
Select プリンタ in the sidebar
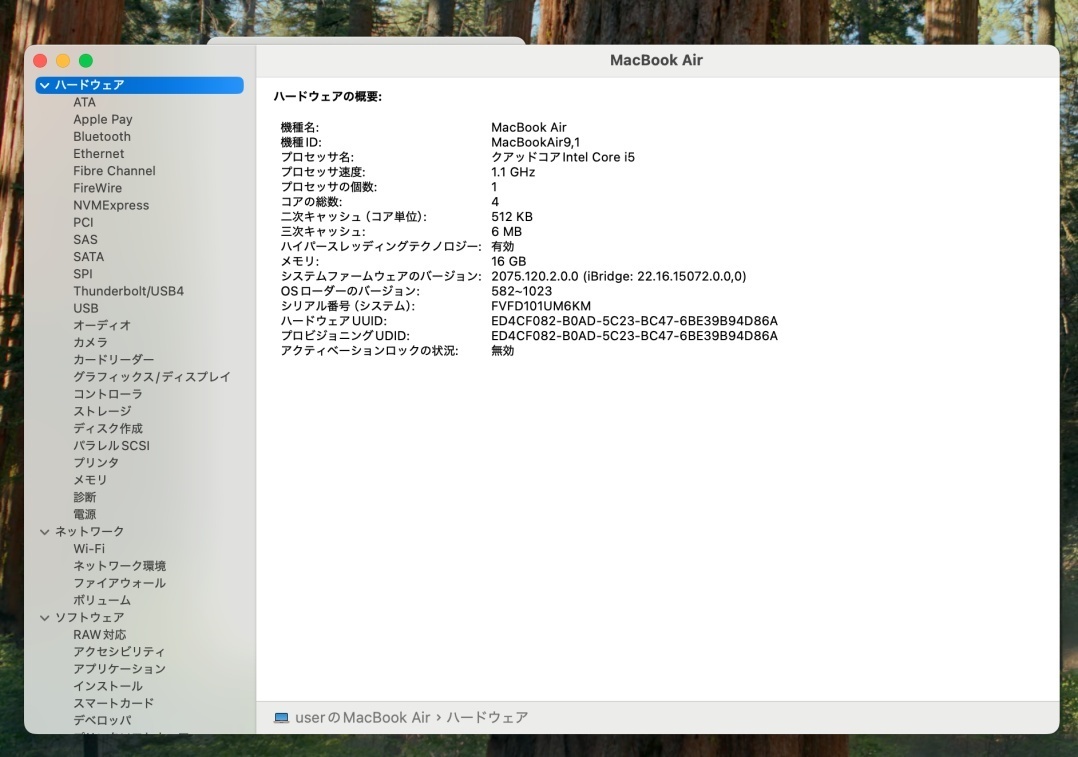[96, 463]
